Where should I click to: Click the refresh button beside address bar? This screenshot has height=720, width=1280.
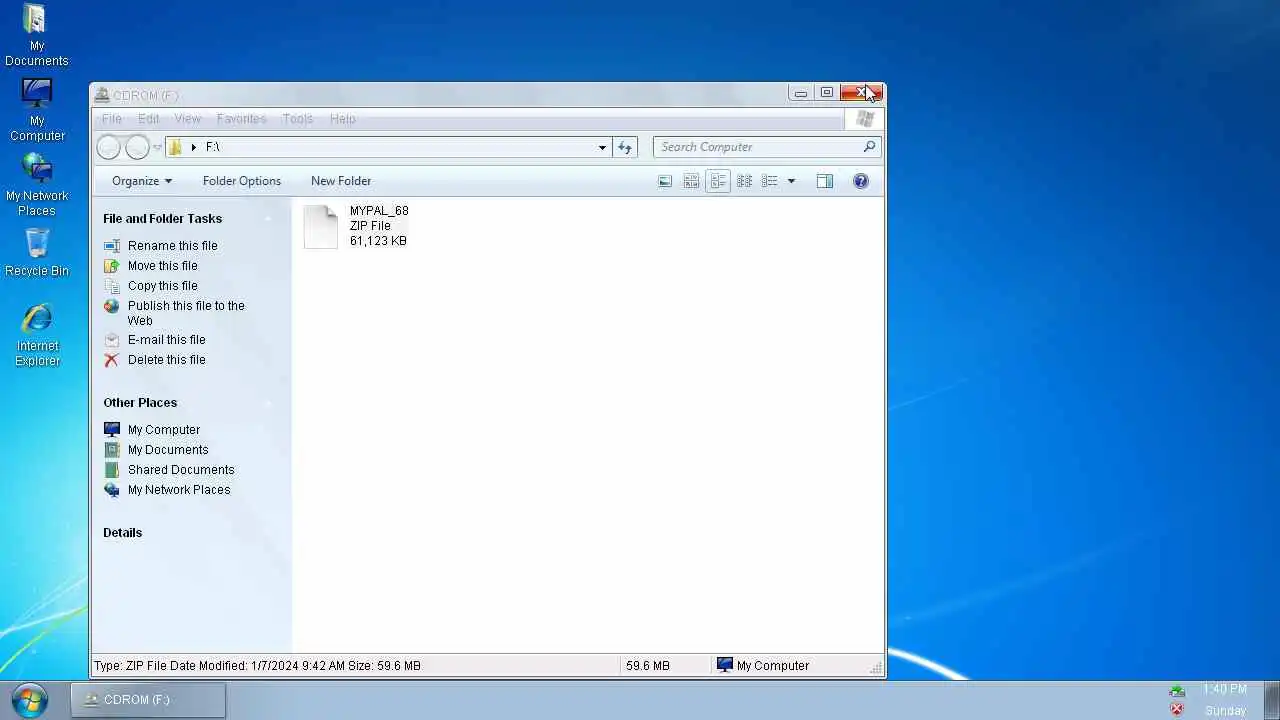pos(625,147)
